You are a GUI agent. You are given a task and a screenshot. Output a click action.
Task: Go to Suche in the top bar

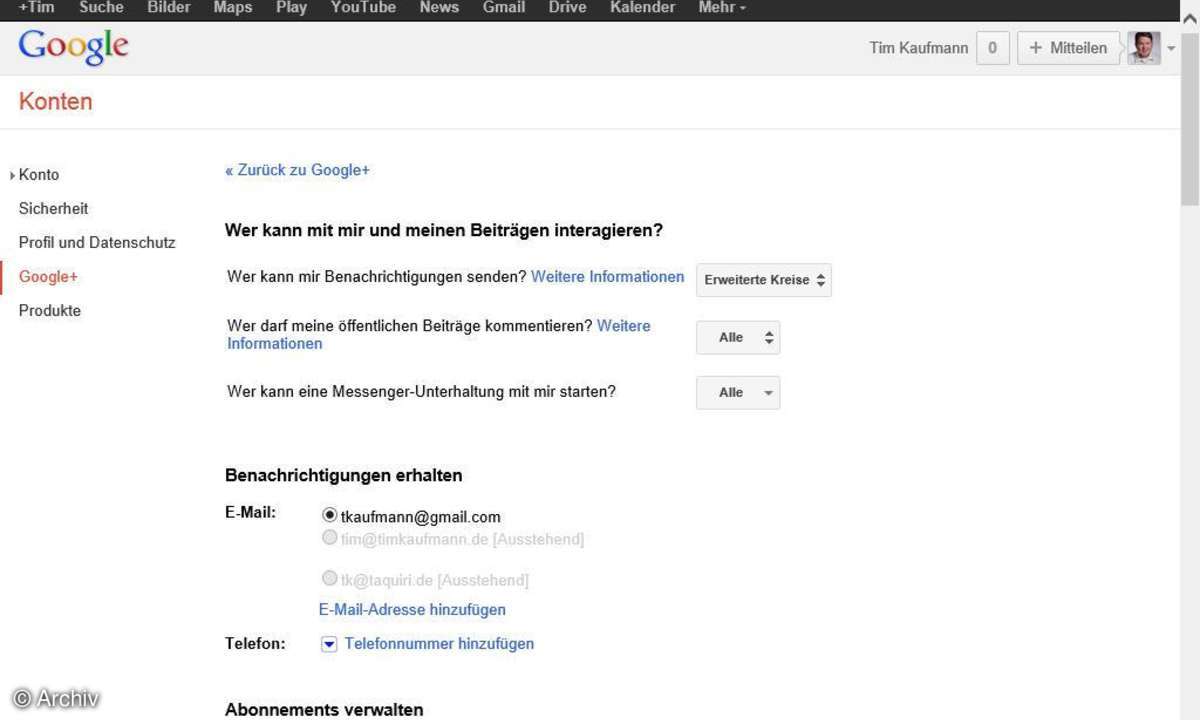tap(101, 8)
